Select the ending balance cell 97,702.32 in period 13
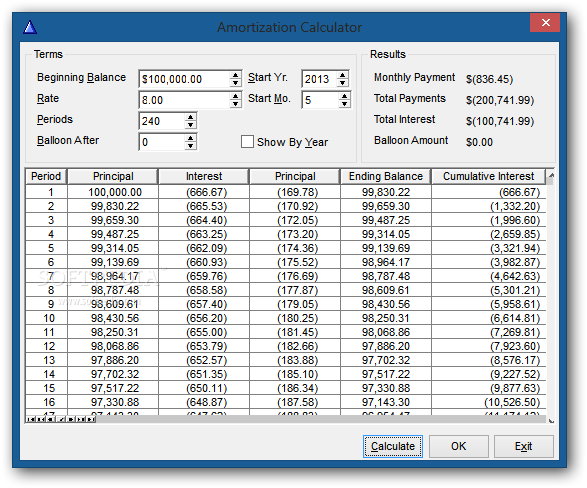Screen dimensions: 587x488 [x=386, y=360]
